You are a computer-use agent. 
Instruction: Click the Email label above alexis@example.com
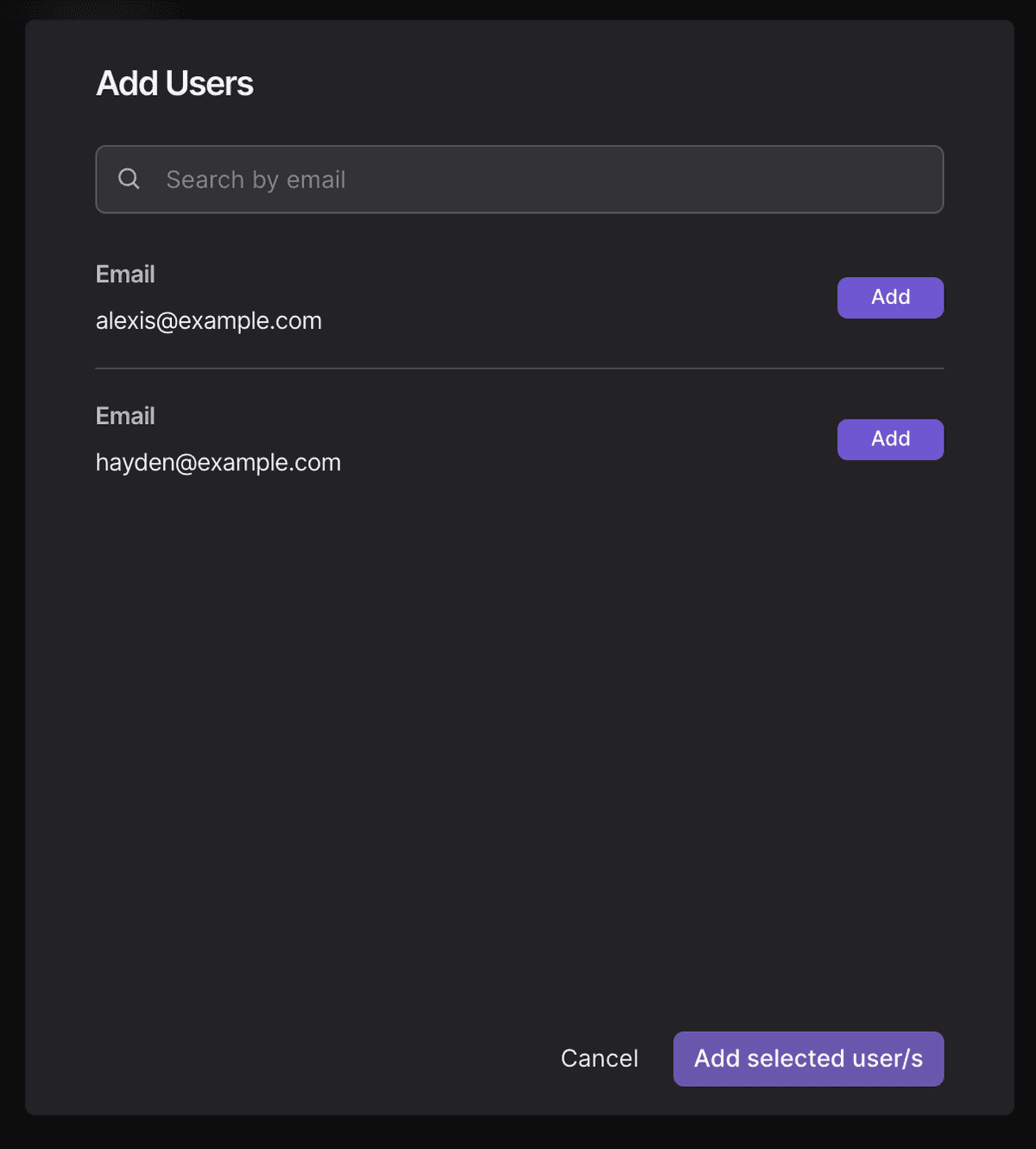tap(125, 275)
